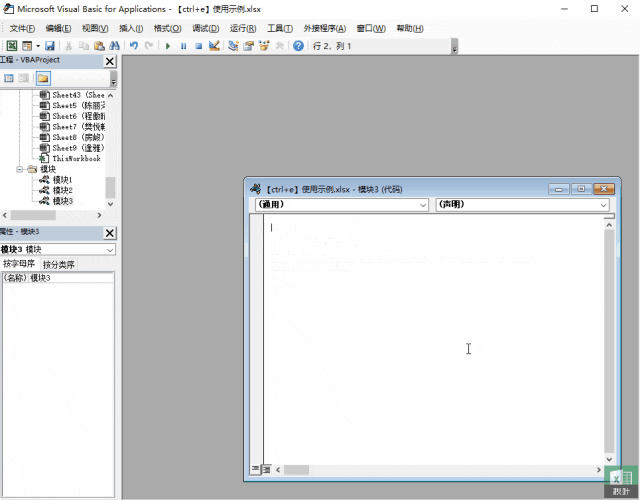
Task: Click the Redo toolbar icon
Action: [149, 46]
